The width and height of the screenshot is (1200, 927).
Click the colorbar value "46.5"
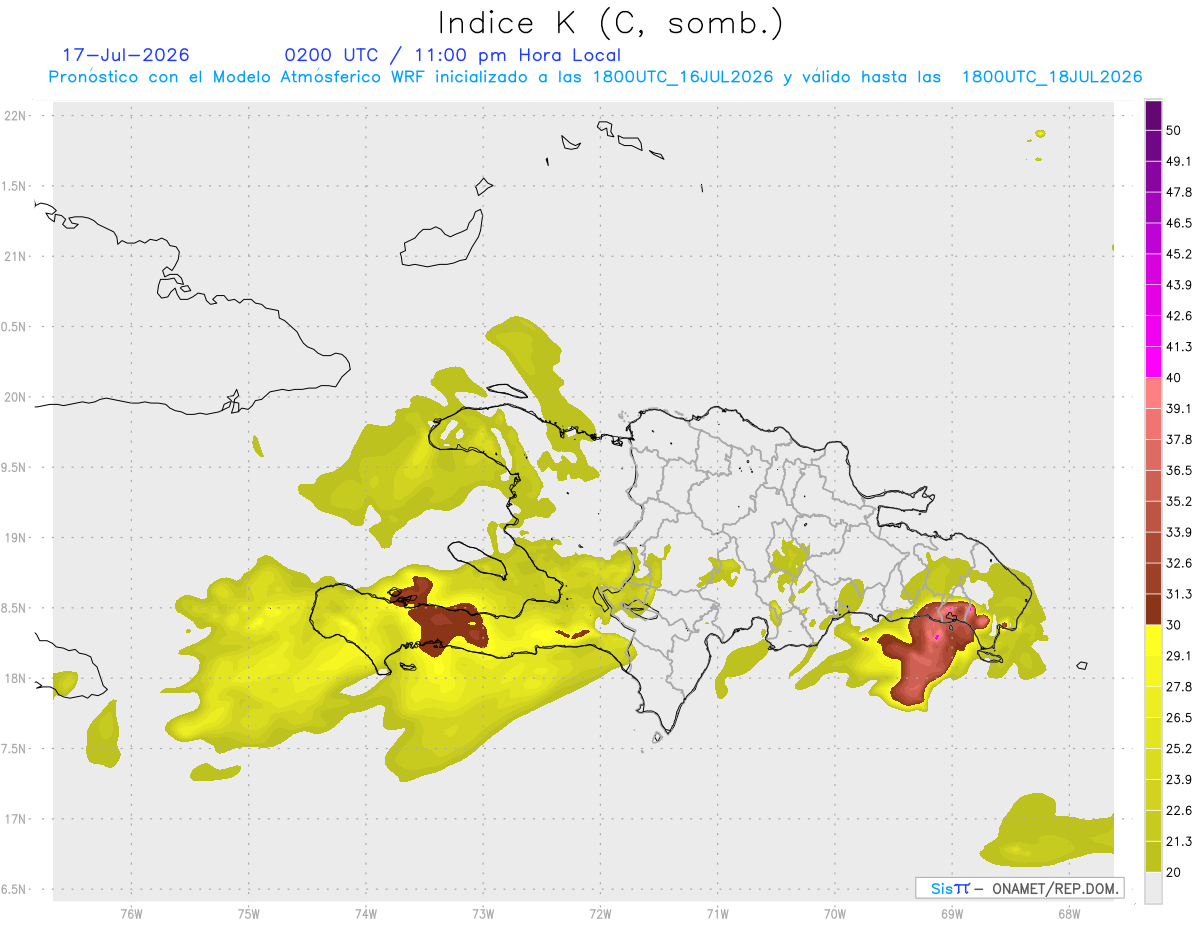pos(1179,223)
